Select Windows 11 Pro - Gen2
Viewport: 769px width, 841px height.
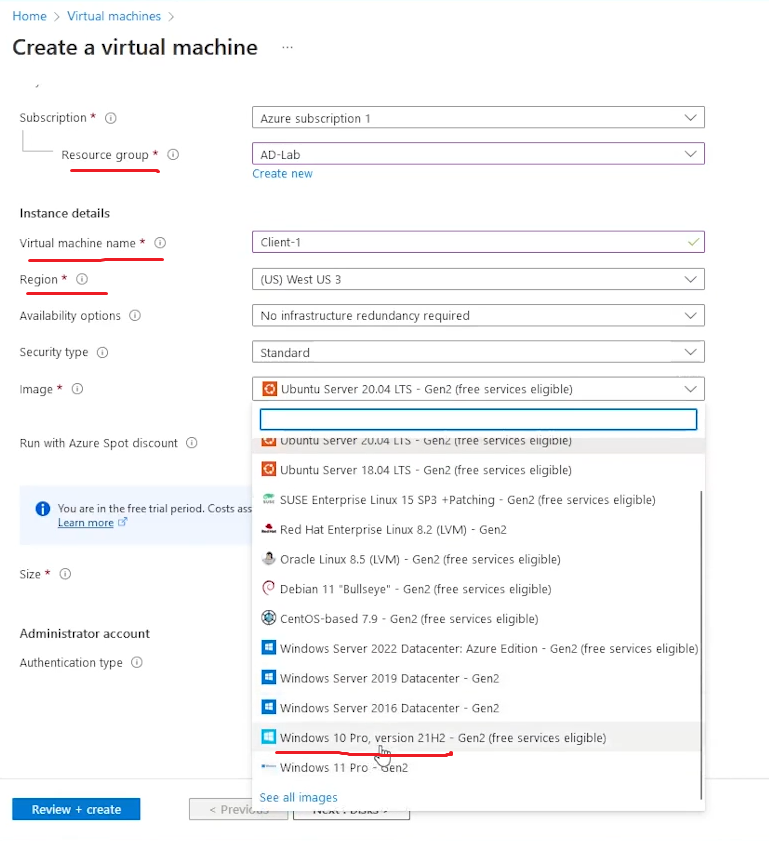[476, 768]
